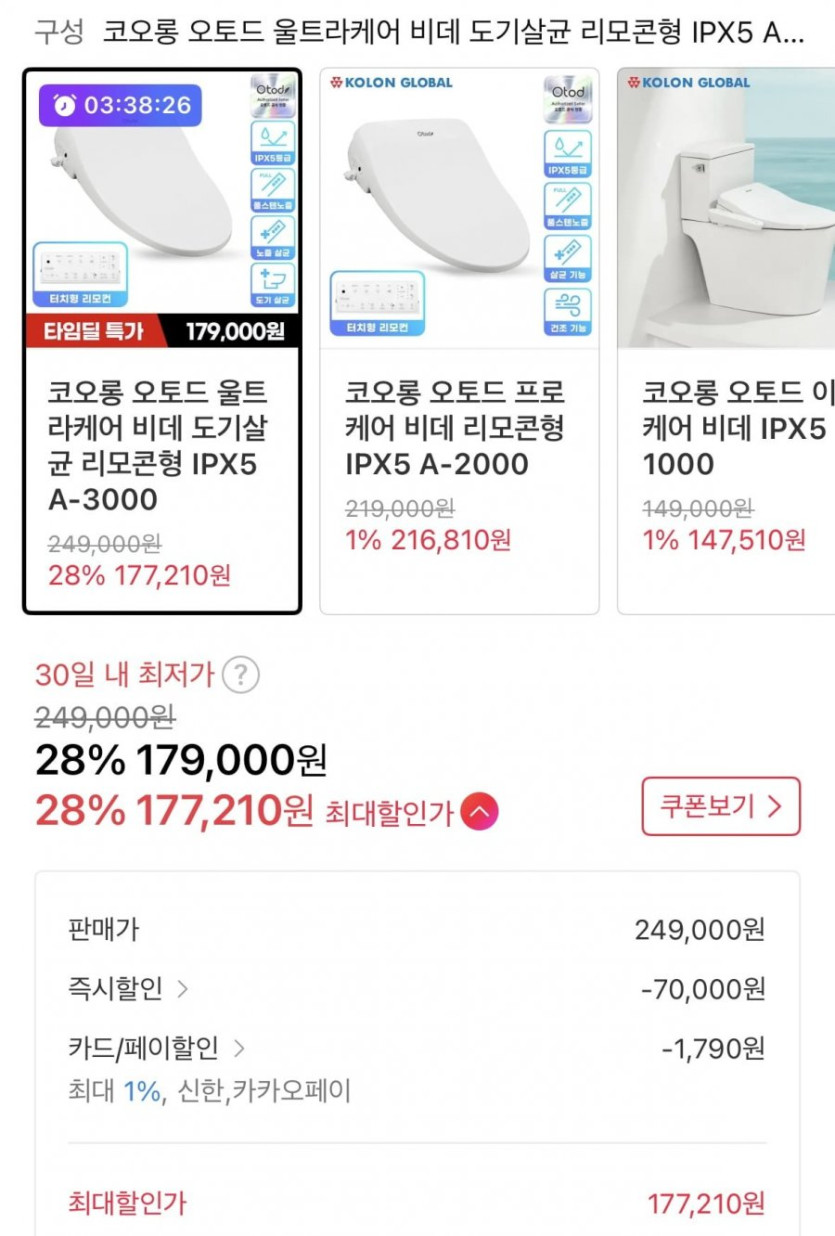Click the 노즐 살균 icon on the A-3000 card

pos(272,237)
